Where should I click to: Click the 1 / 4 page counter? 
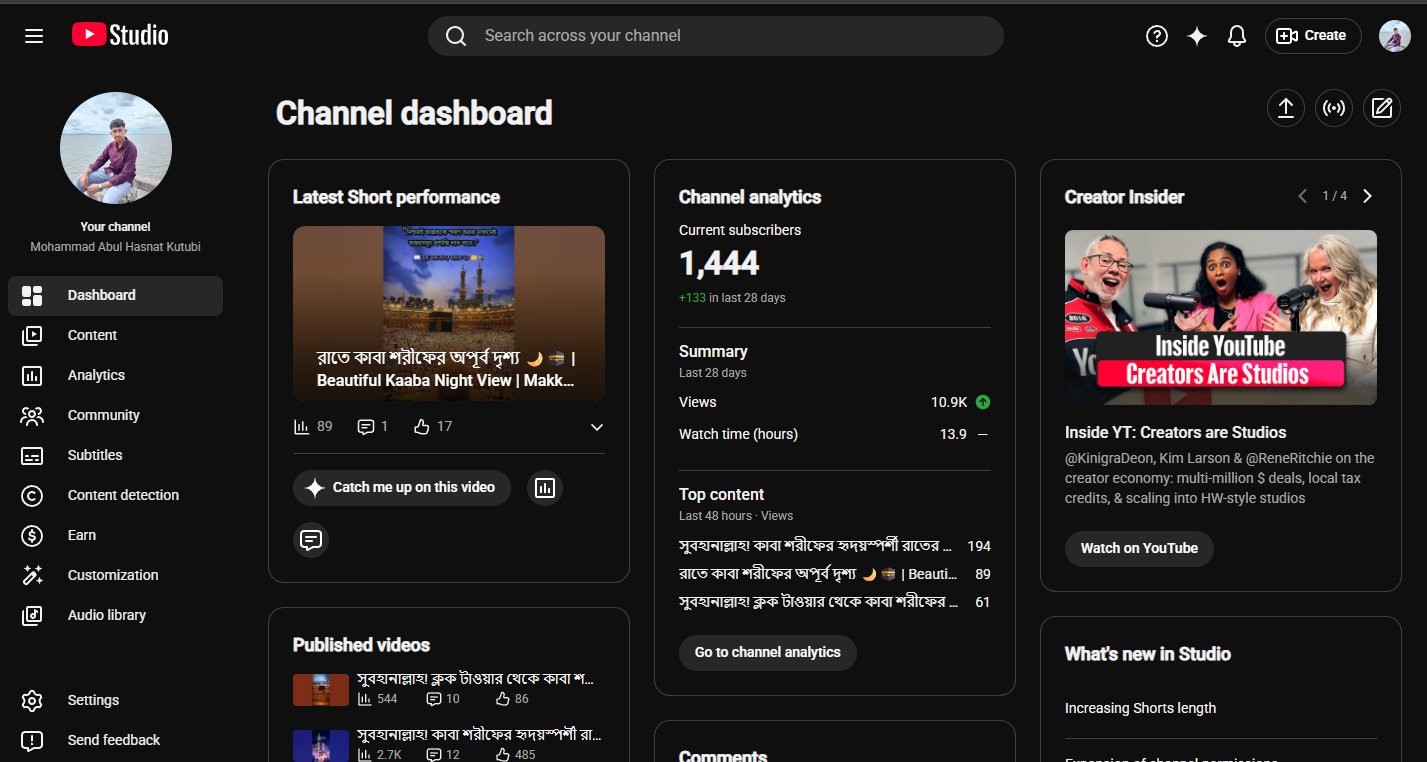pos(1335,196)
